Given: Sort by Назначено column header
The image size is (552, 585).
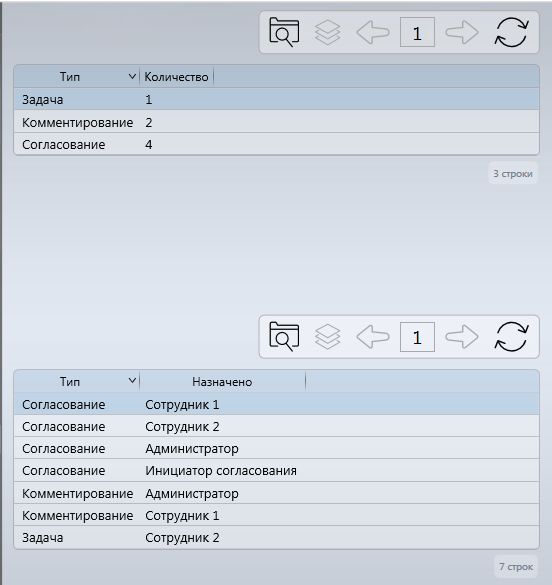Looking at the screenshot, I should coord(222,382).
